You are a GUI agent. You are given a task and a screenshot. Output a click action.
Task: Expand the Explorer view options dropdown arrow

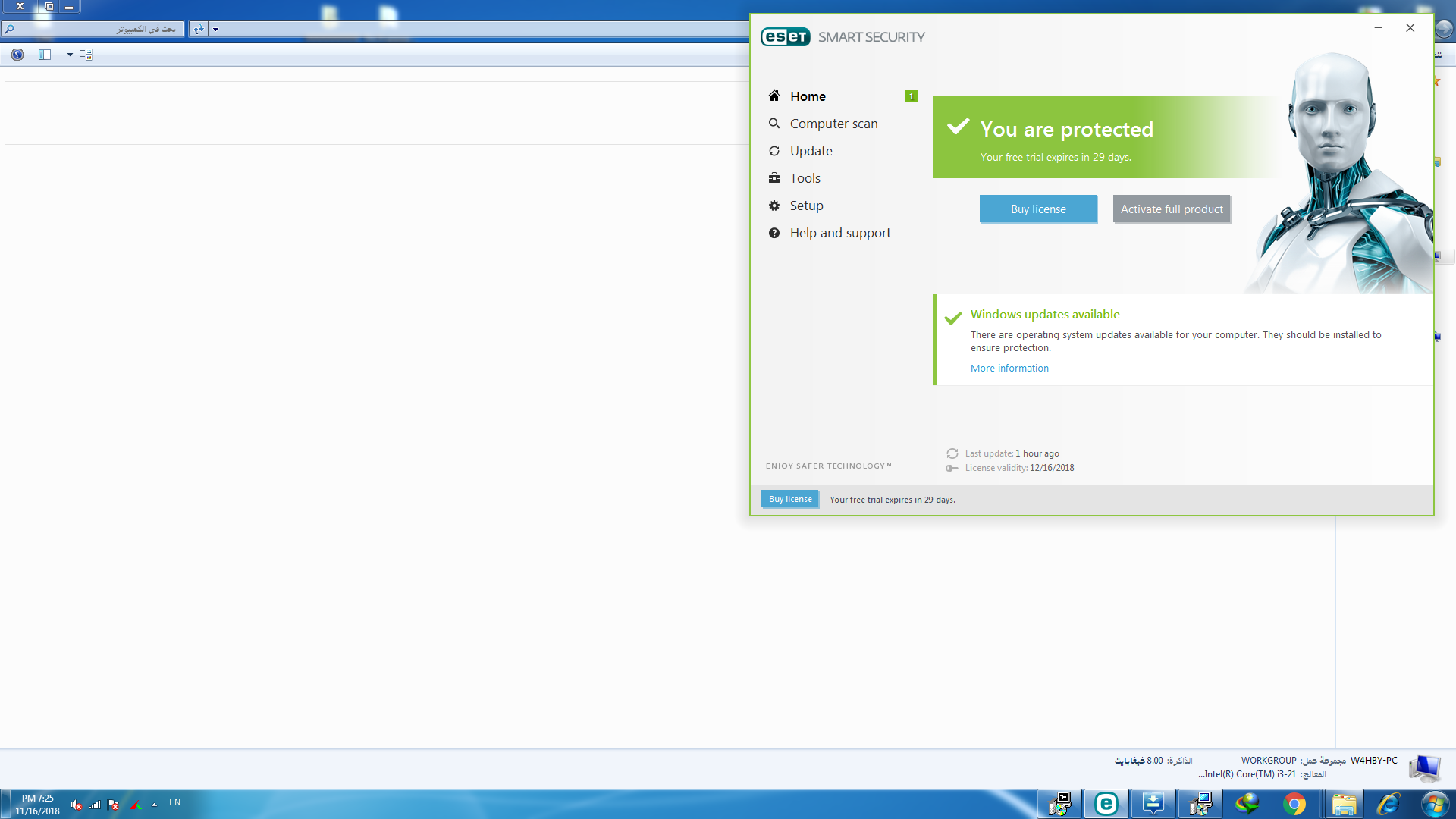click(x=70, y=55)
